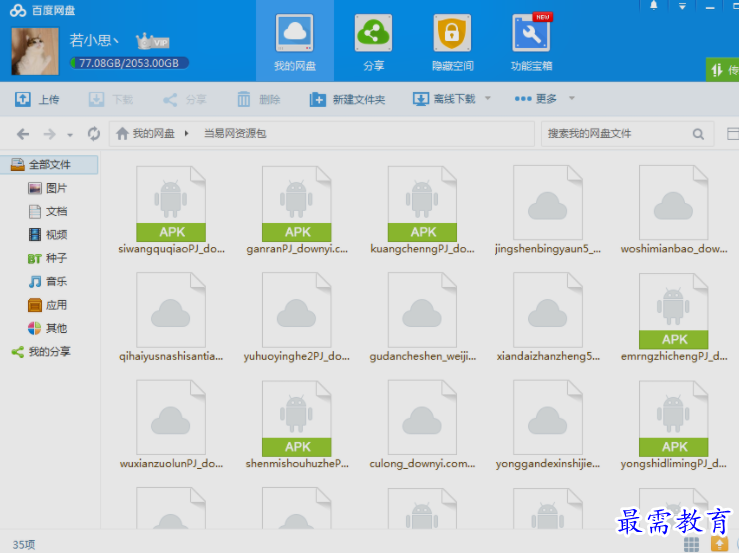This screenshot has width=739, height=553.
Task: Expand the 更多 dropdown arrow
Action: tap(572, 99)
